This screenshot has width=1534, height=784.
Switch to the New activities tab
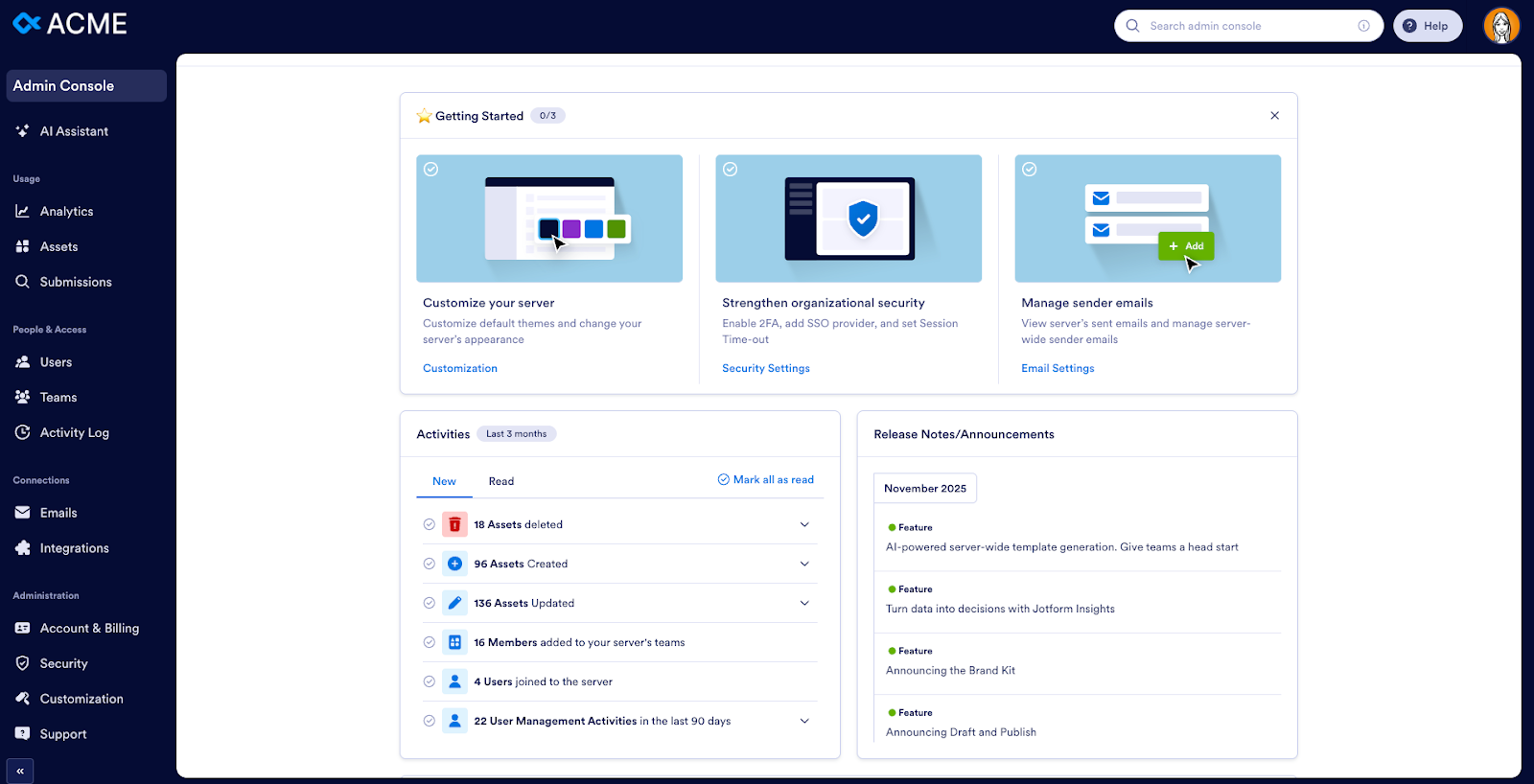click(x=444, y=481)
